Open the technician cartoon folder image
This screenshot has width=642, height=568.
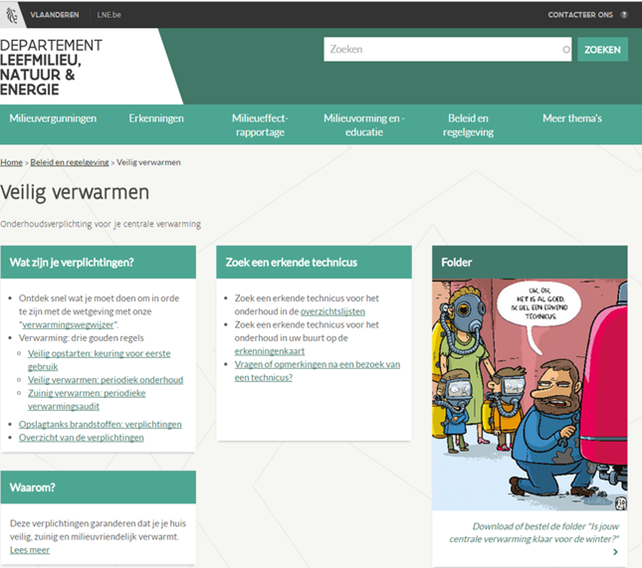(x=529, y=395)
